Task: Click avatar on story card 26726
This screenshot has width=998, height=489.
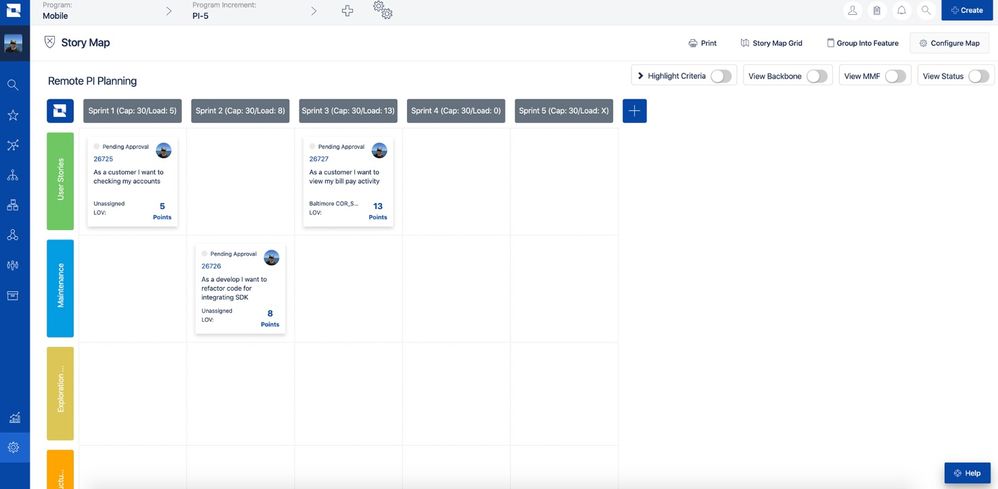Action: 272,258
